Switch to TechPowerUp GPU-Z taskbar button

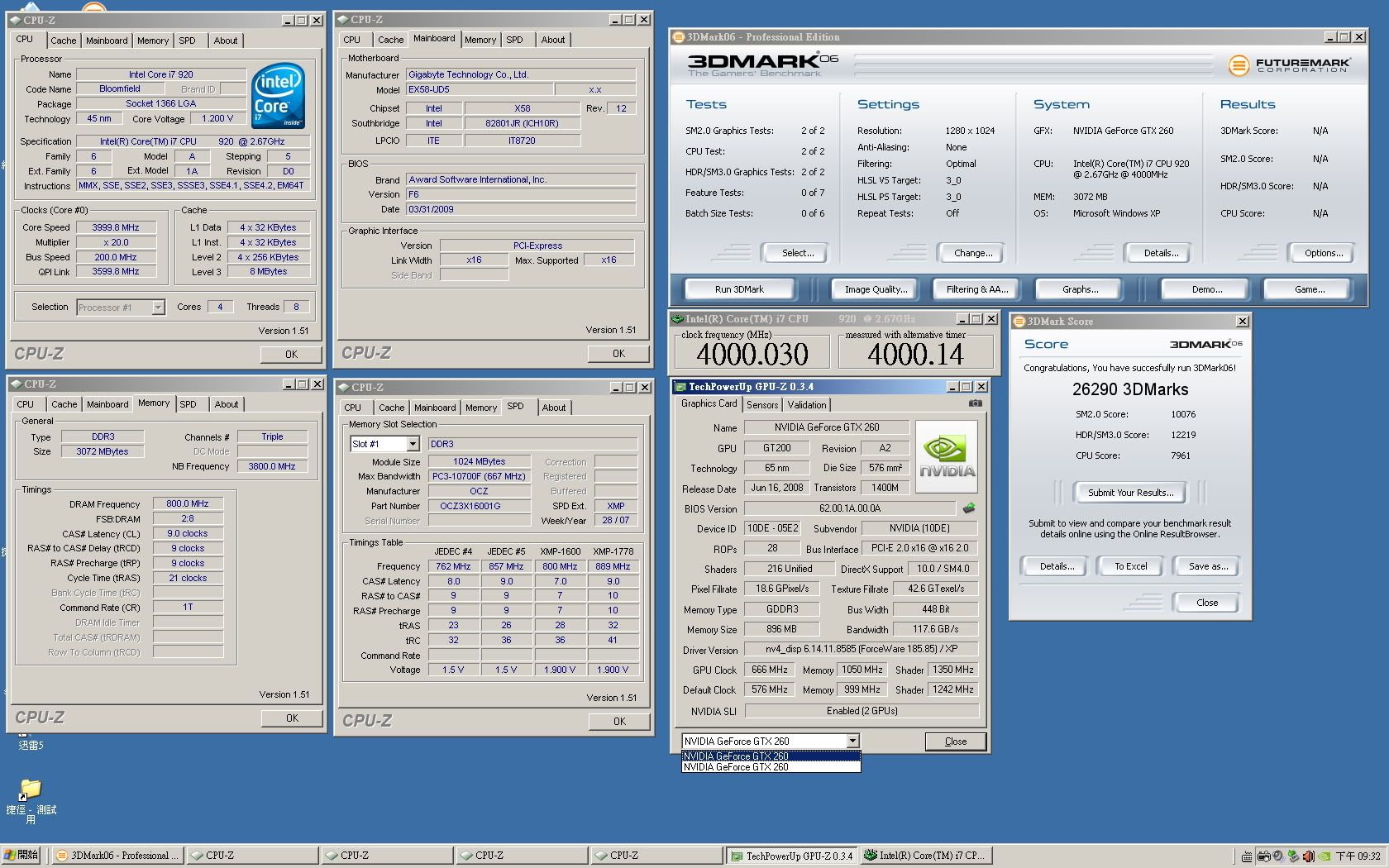click(x=792, y=856)
